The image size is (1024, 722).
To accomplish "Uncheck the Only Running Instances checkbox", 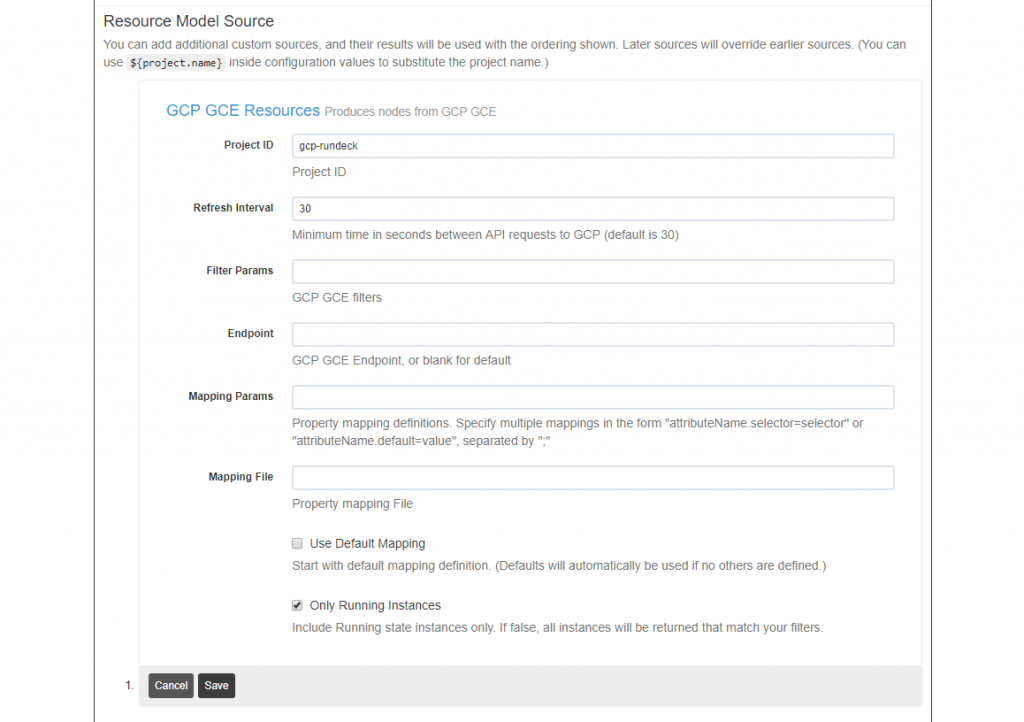I will pos(297,605).
